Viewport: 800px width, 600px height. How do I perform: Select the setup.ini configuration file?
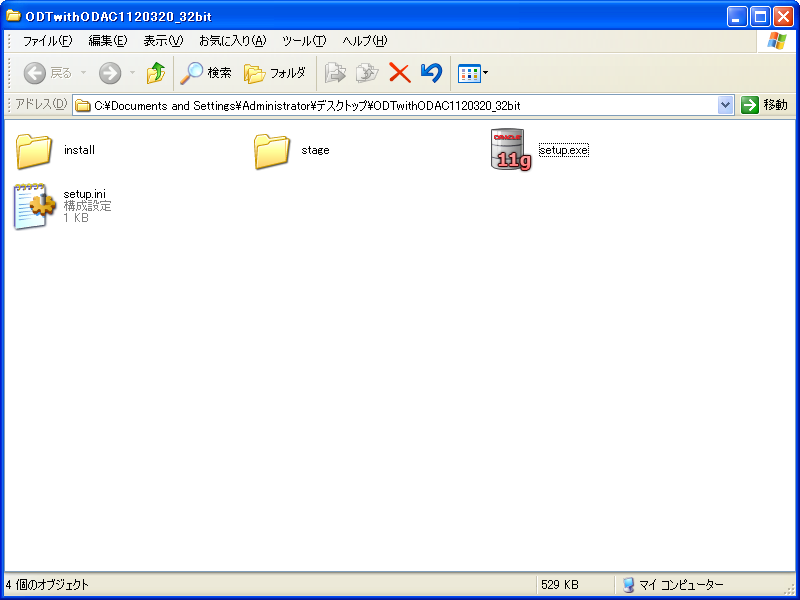(34, 205)
